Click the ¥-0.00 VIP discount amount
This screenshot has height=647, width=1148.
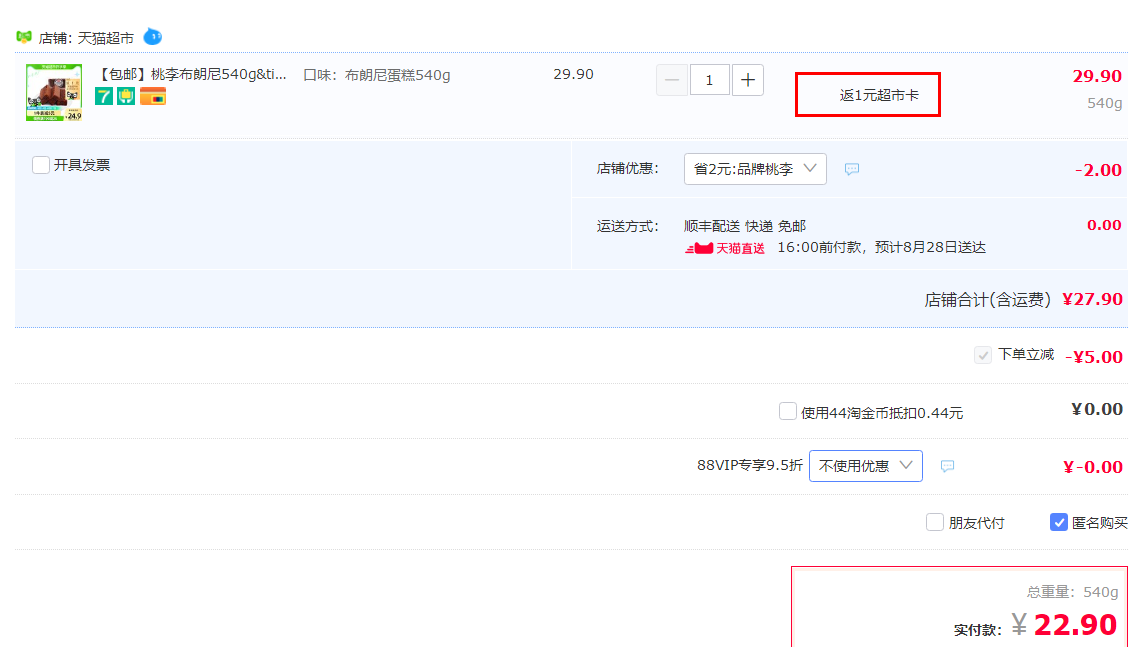coord(1092,467)
